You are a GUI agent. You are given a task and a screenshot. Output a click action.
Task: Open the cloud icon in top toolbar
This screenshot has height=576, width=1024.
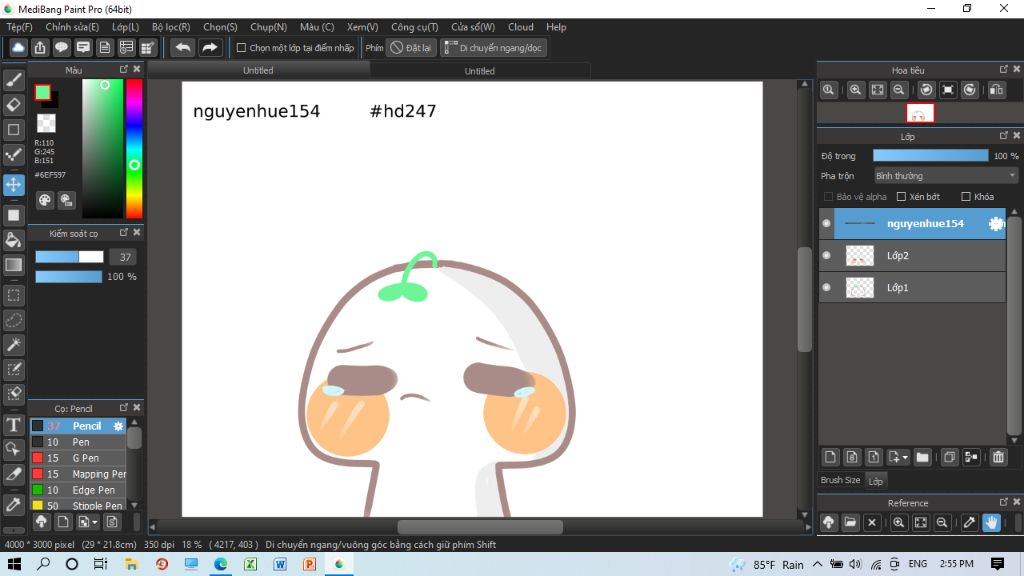pyautogui.click(x=18, y=48)
